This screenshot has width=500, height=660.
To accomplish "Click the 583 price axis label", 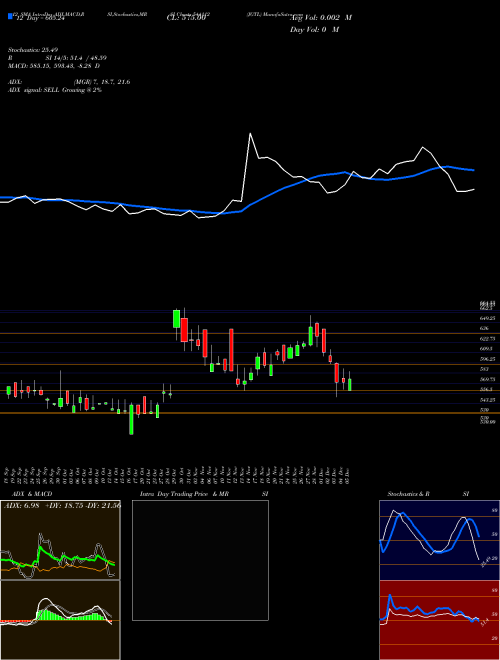I will 484,369.
